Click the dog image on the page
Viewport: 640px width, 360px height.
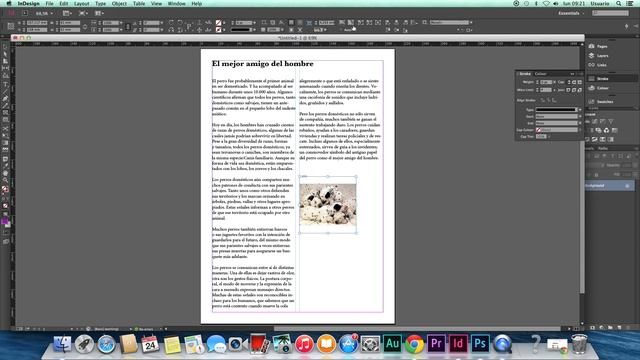(x=328, y=204)
